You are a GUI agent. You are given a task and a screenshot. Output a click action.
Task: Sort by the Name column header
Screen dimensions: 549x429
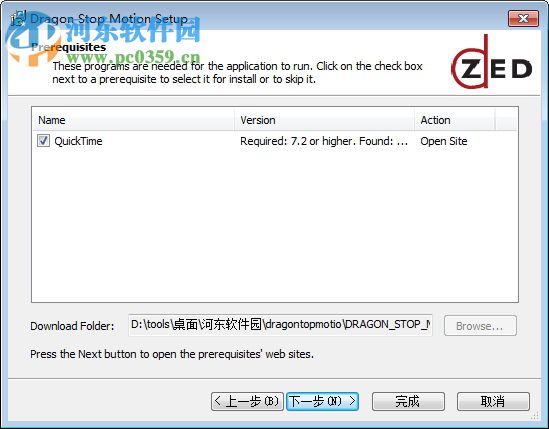click(133, 120)
